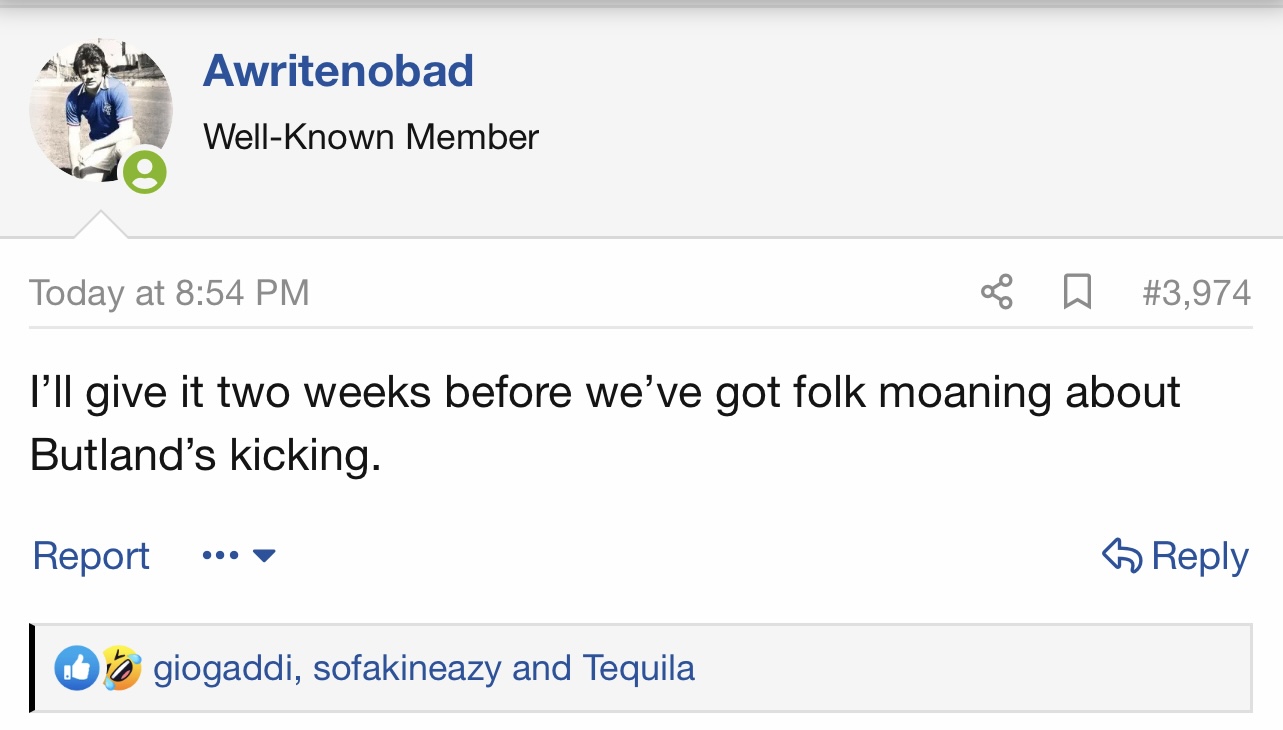The image size is (1283, 730).
Task: Click the green online status badge
Action: pyautogui.click(x=145, y=171)
